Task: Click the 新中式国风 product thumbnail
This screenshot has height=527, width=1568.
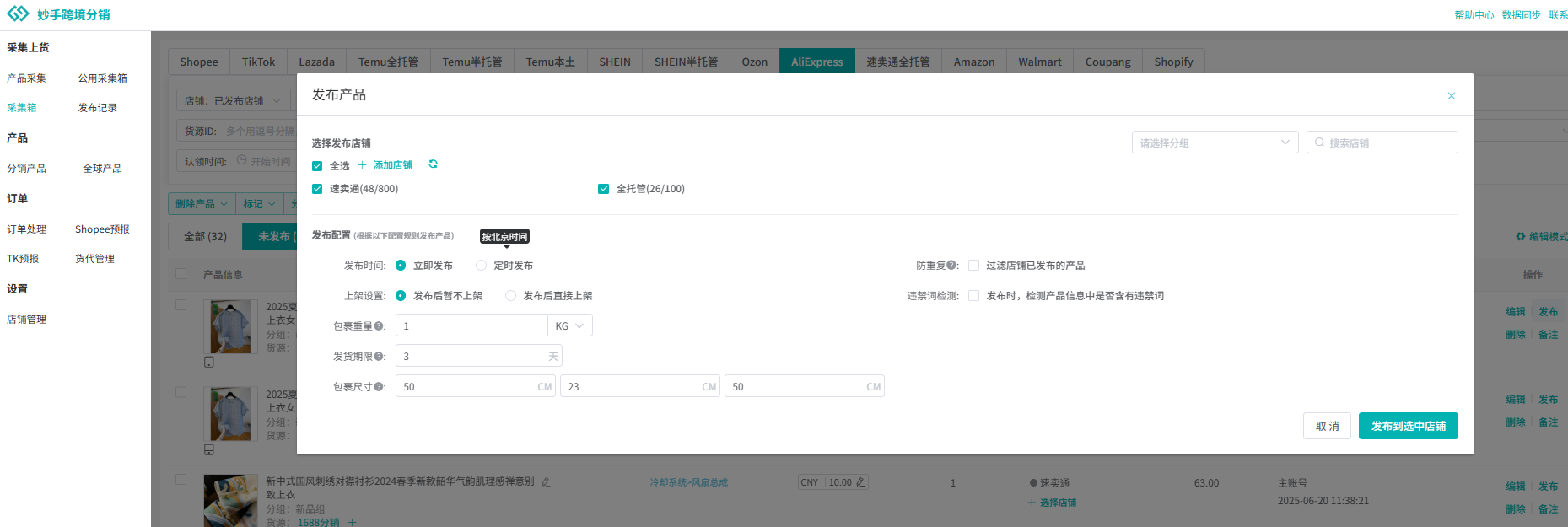Action: pyautogui.click(x=230, y=501)
